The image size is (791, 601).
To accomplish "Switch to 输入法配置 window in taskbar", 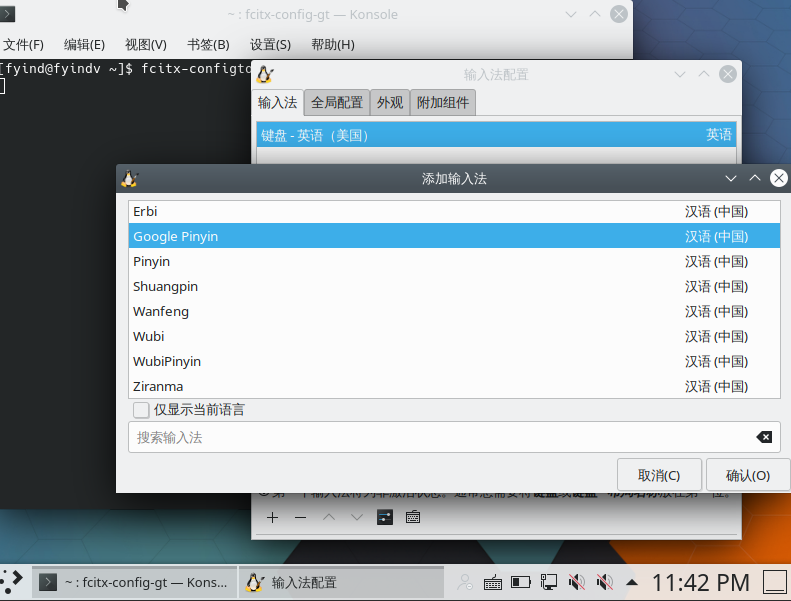I will [341, 582].
